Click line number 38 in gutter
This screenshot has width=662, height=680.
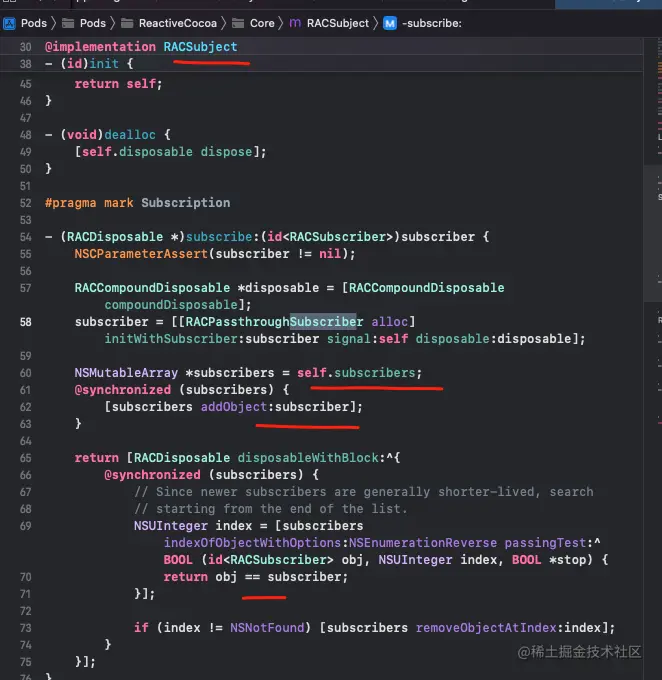point(26,64)
